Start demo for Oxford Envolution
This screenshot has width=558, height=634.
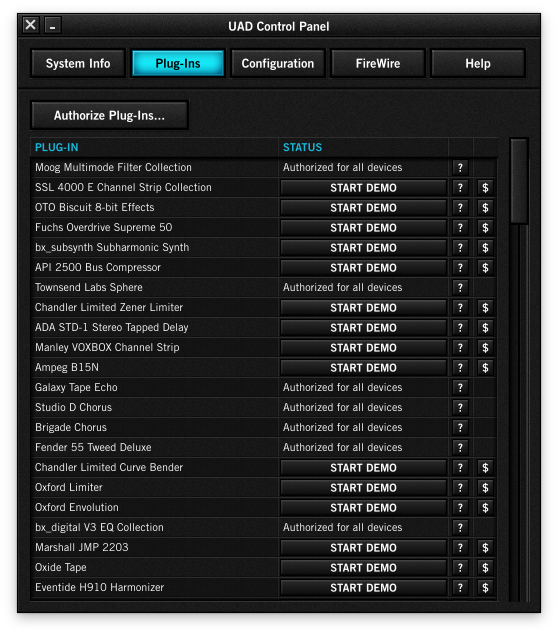pyautogui.click(x=363, y=508)
